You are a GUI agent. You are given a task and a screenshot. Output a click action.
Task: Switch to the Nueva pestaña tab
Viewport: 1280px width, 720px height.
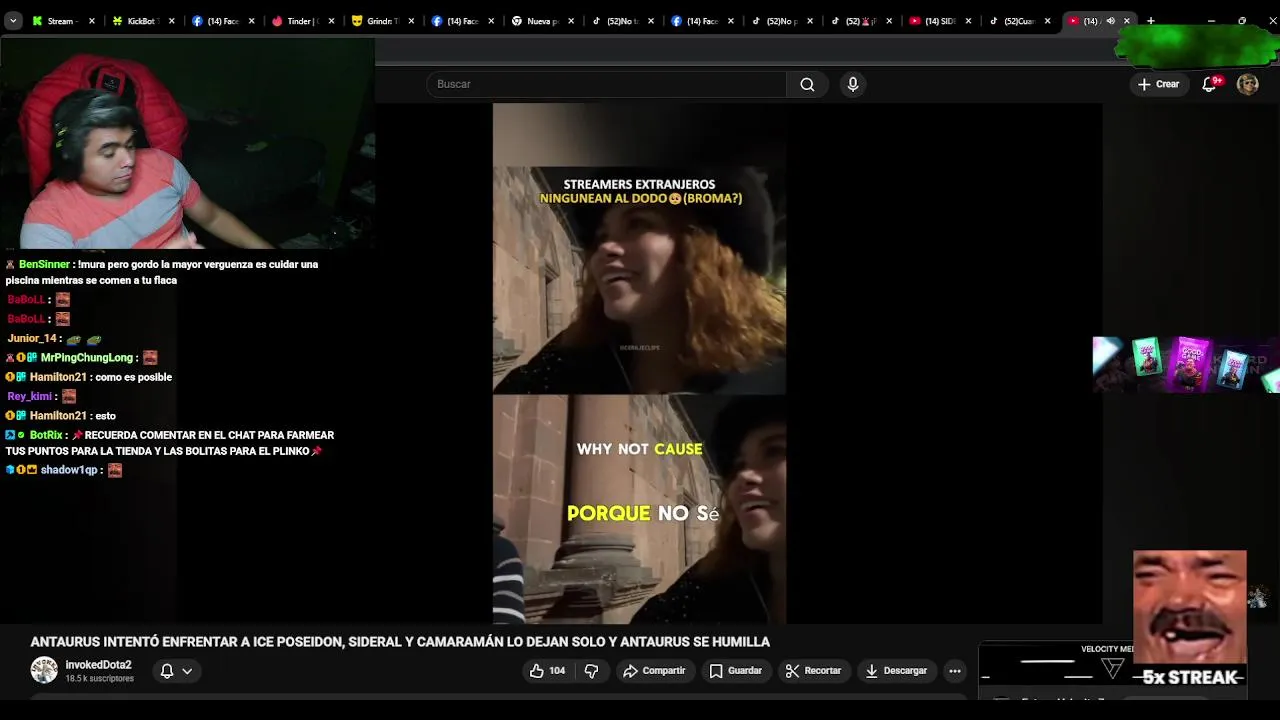542,21
